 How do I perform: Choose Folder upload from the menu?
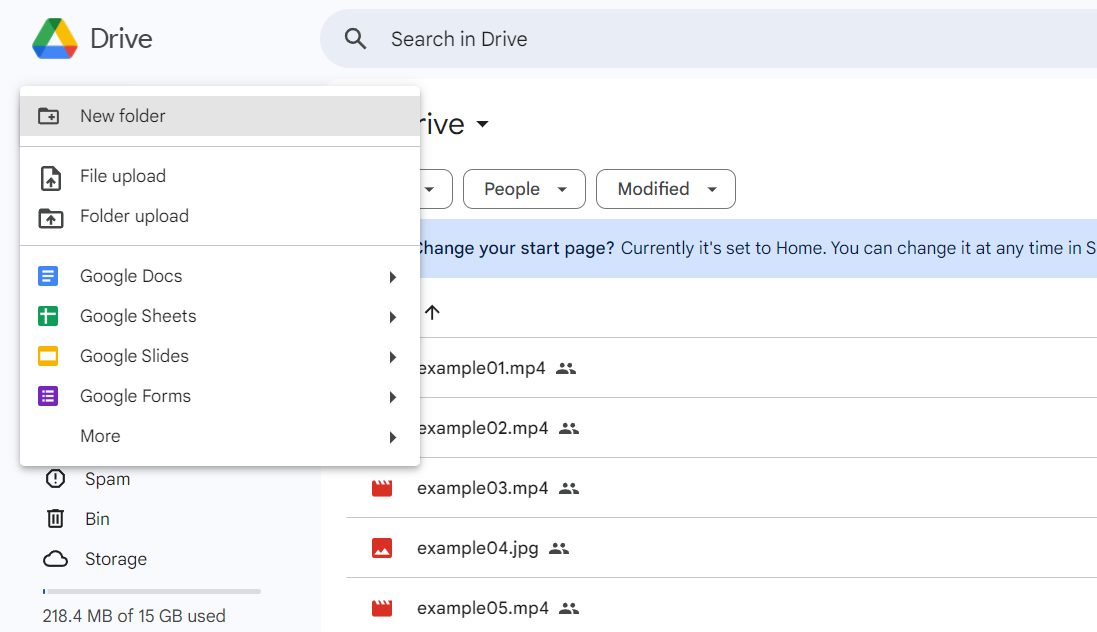coord(220,216)
